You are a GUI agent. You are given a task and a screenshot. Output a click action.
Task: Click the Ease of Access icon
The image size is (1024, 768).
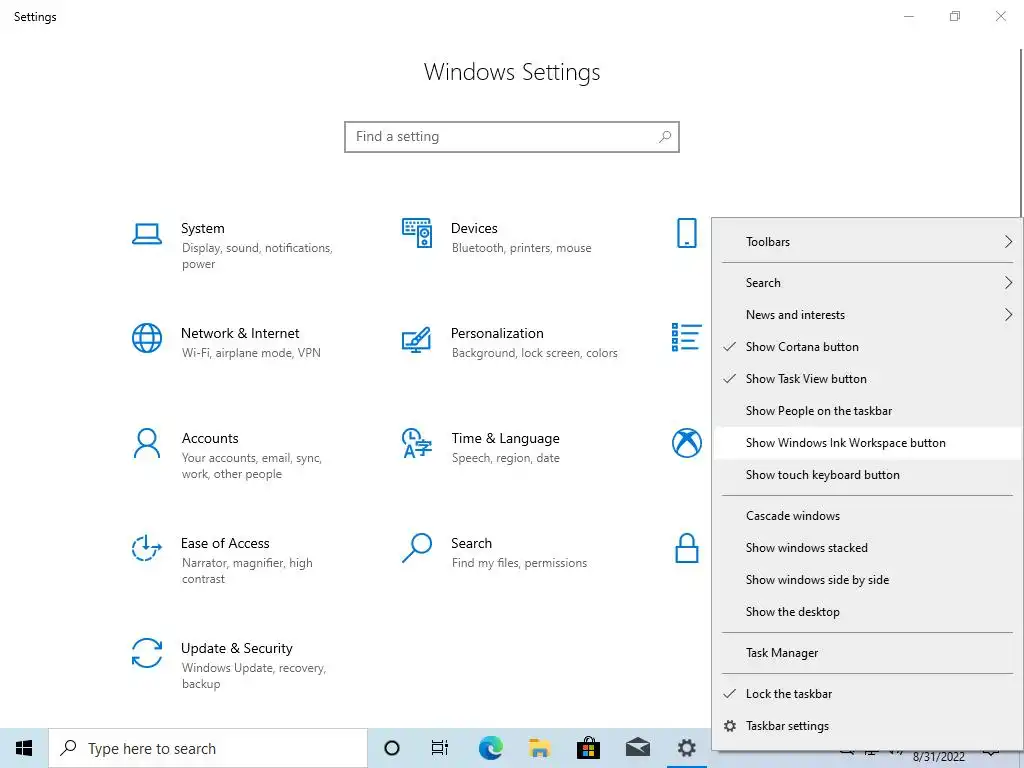(147, 548)
